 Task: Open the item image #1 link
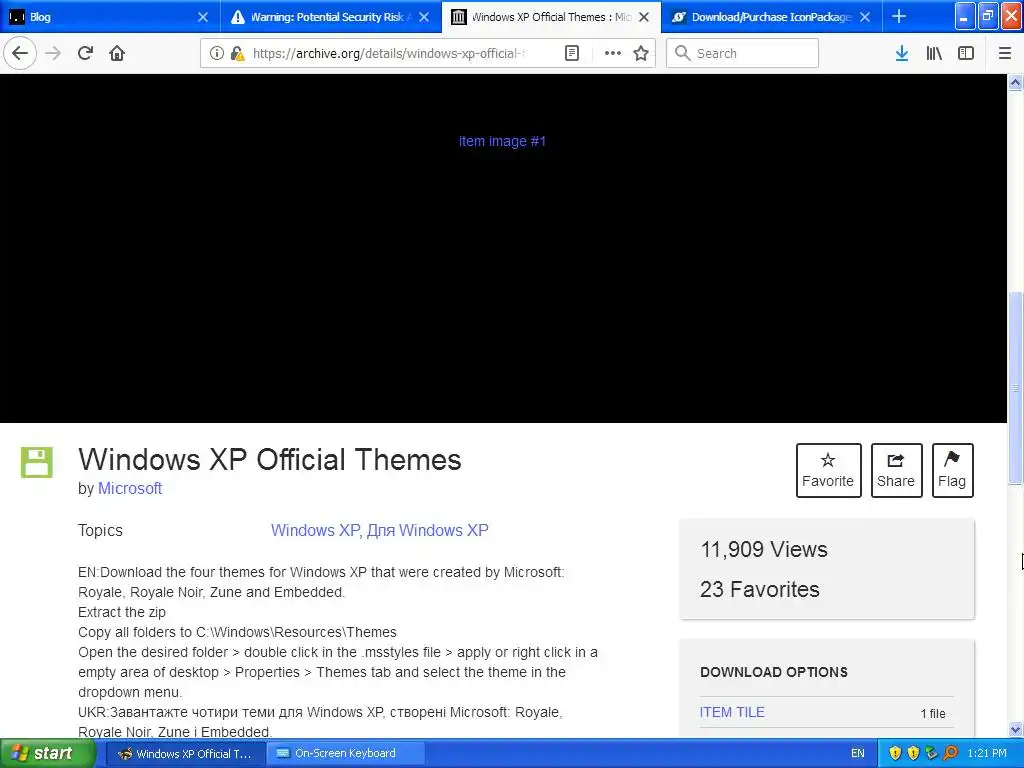[502, 141]
